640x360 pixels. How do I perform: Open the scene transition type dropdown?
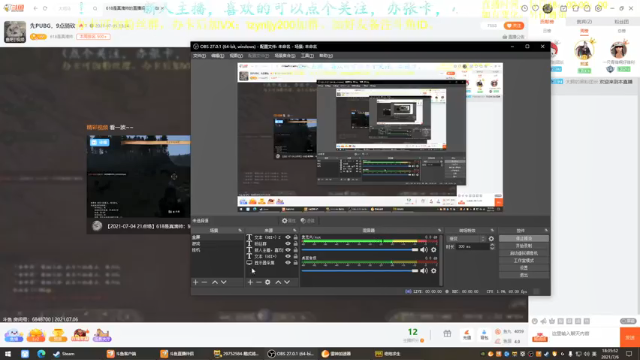[x=467, y=239]
